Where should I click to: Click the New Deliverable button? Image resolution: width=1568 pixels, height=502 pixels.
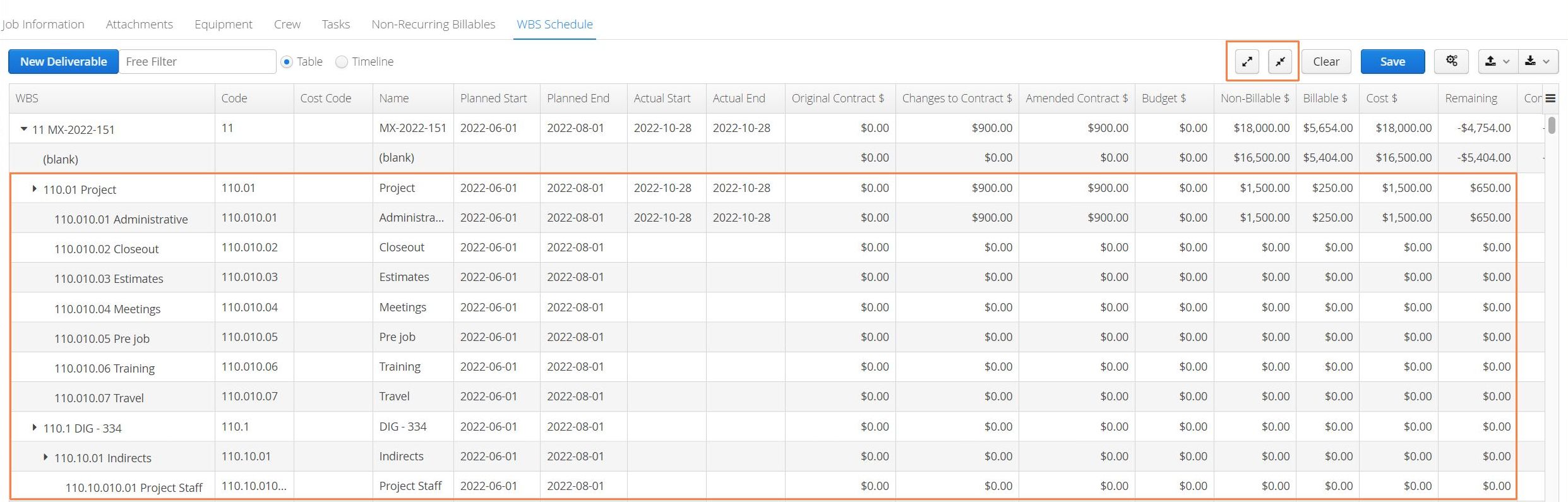63,61
